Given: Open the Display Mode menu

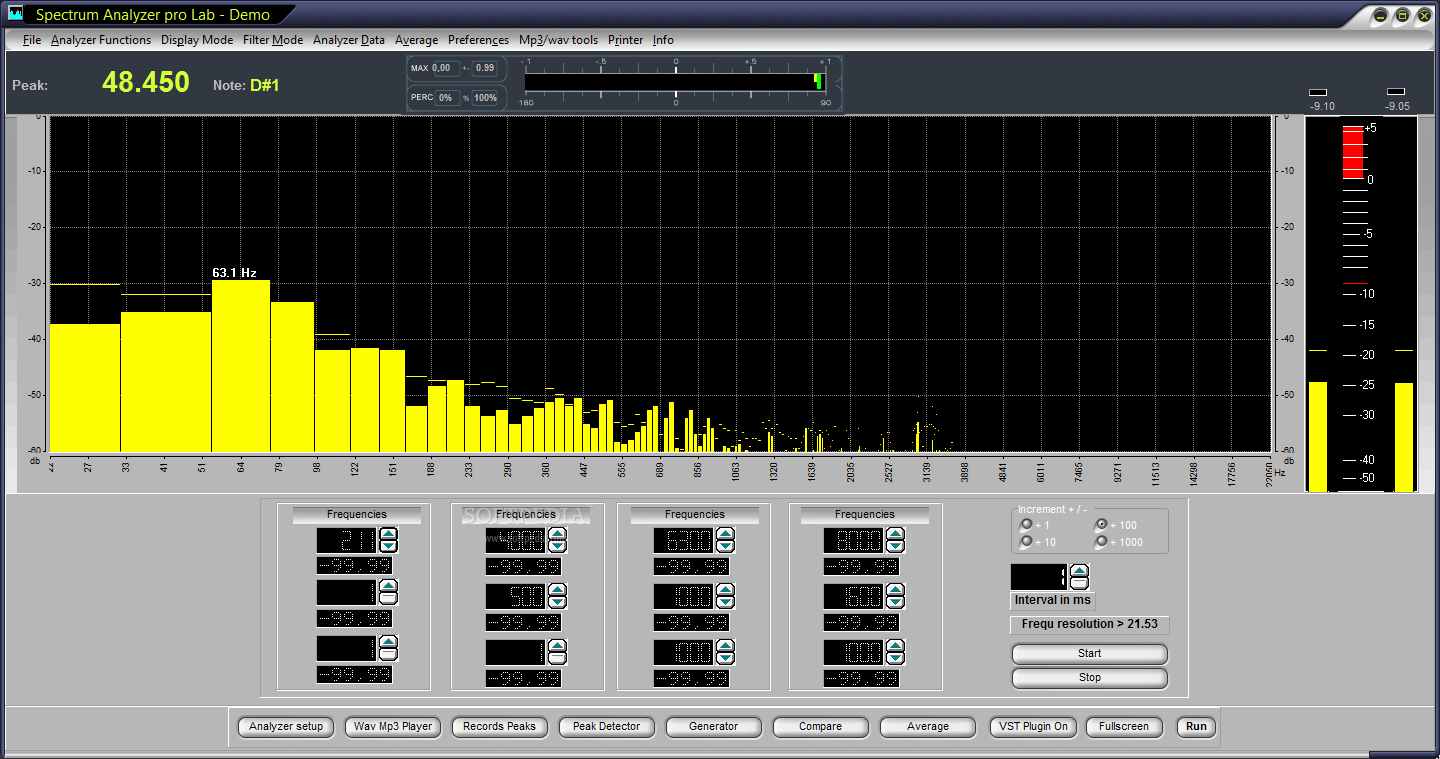Looking at the screenshot, I should pos(197,40).
